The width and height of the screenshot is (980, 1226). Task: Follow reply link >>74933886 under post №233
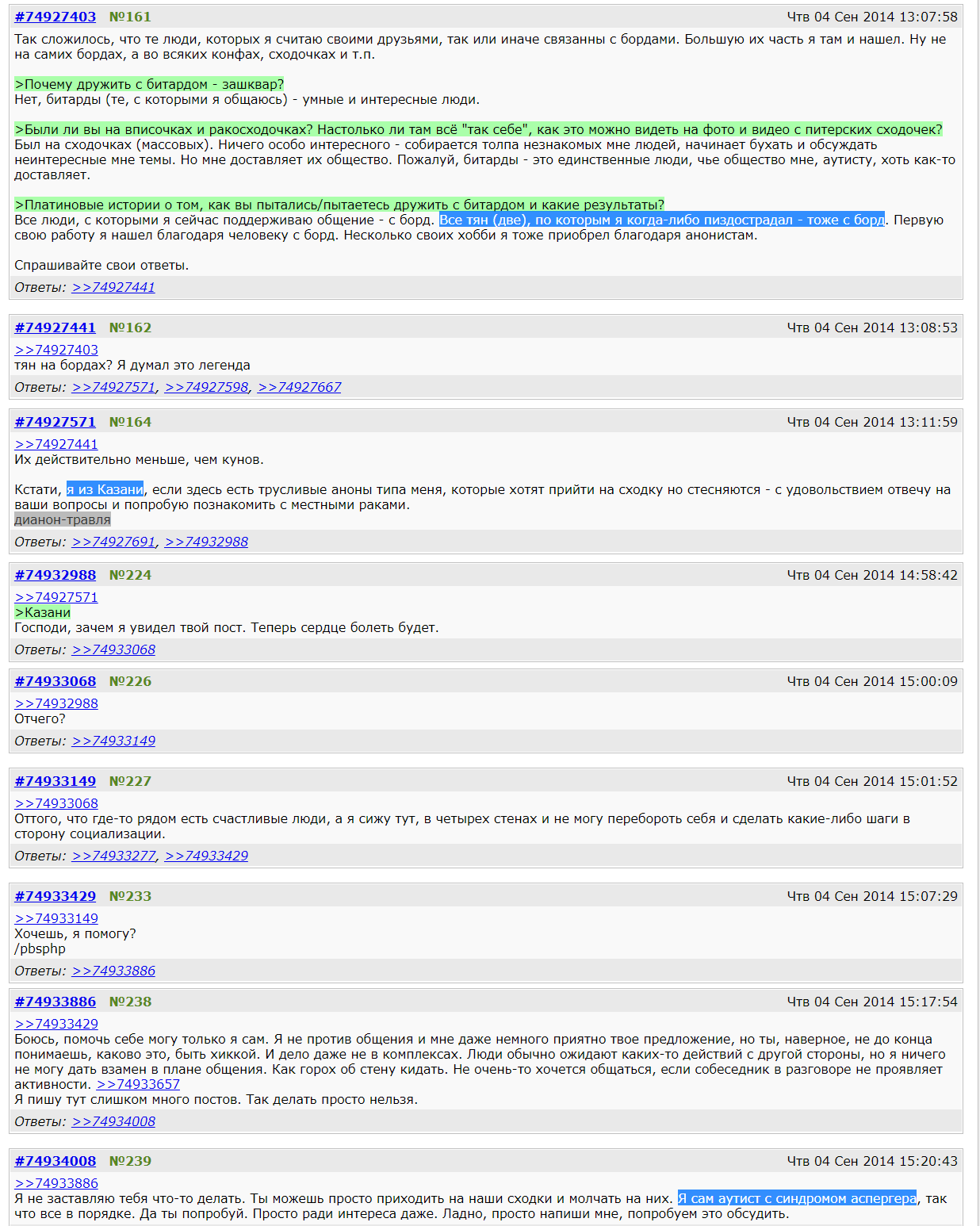point(113,971)
